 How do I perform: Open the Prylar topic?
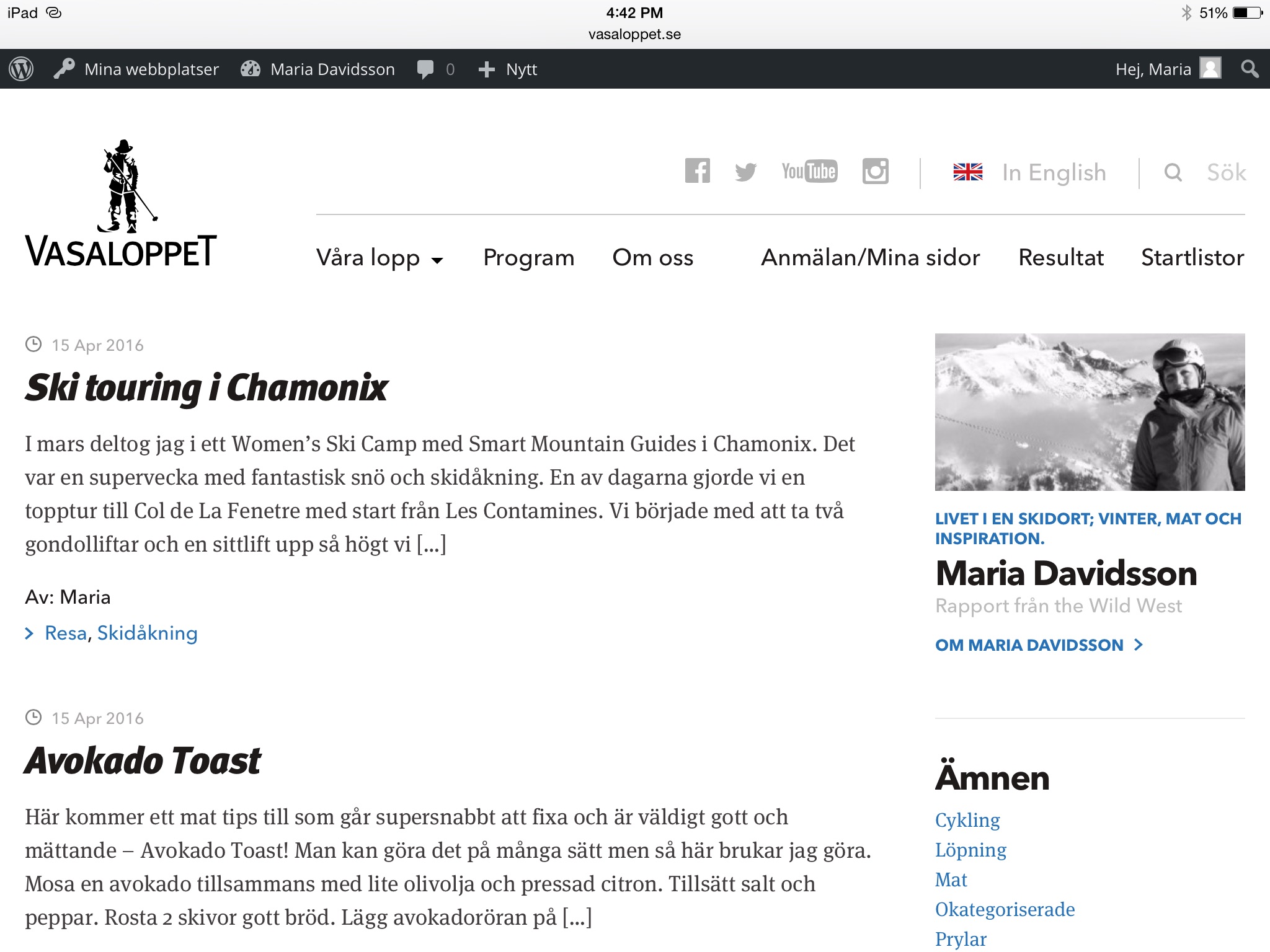(x=961, y=939)
